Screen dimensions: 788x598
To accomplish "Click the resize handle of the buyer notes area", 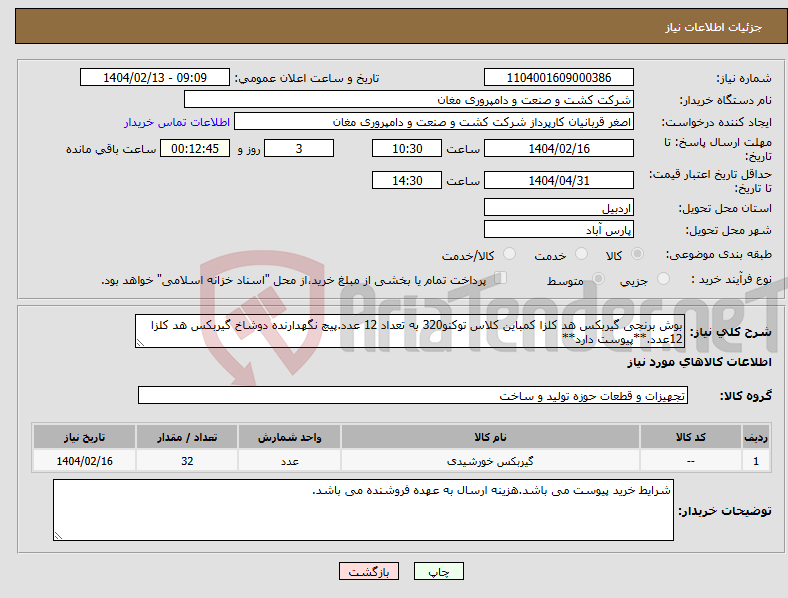I will pyautogui.click(x=58, y=536).
